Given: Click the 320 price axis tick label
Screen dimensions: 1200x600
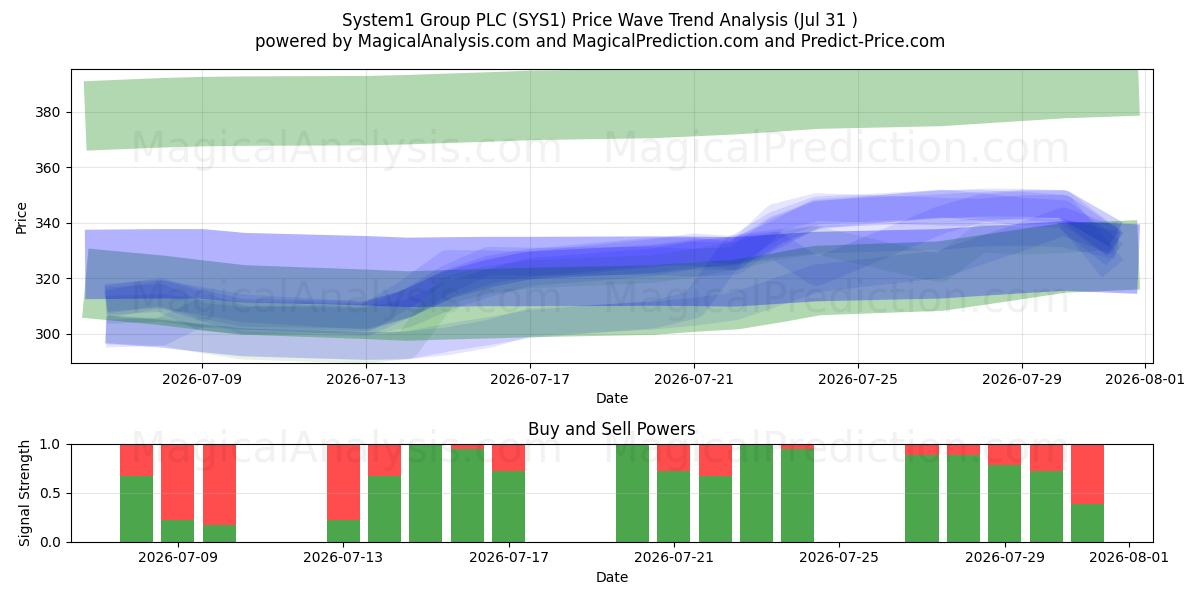Looking at the screenshot, I should 50,279.
